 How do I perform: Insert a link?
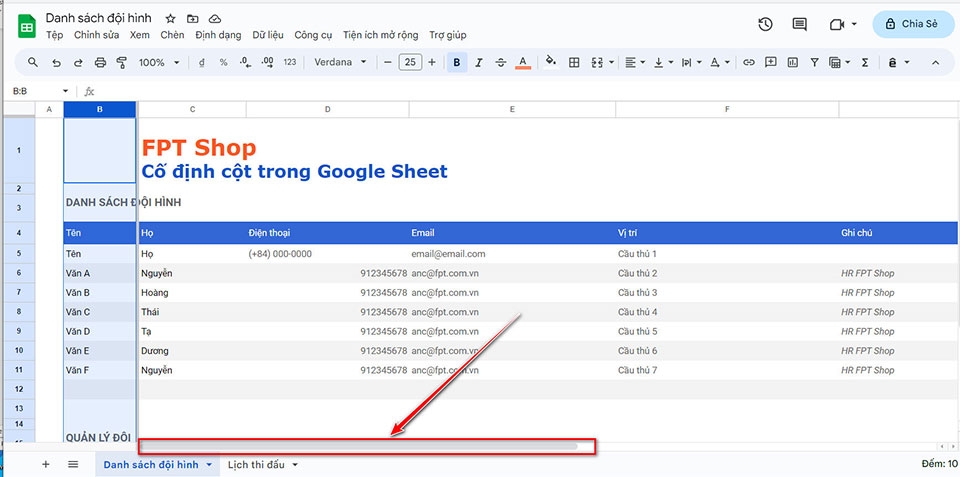[748, 62]
